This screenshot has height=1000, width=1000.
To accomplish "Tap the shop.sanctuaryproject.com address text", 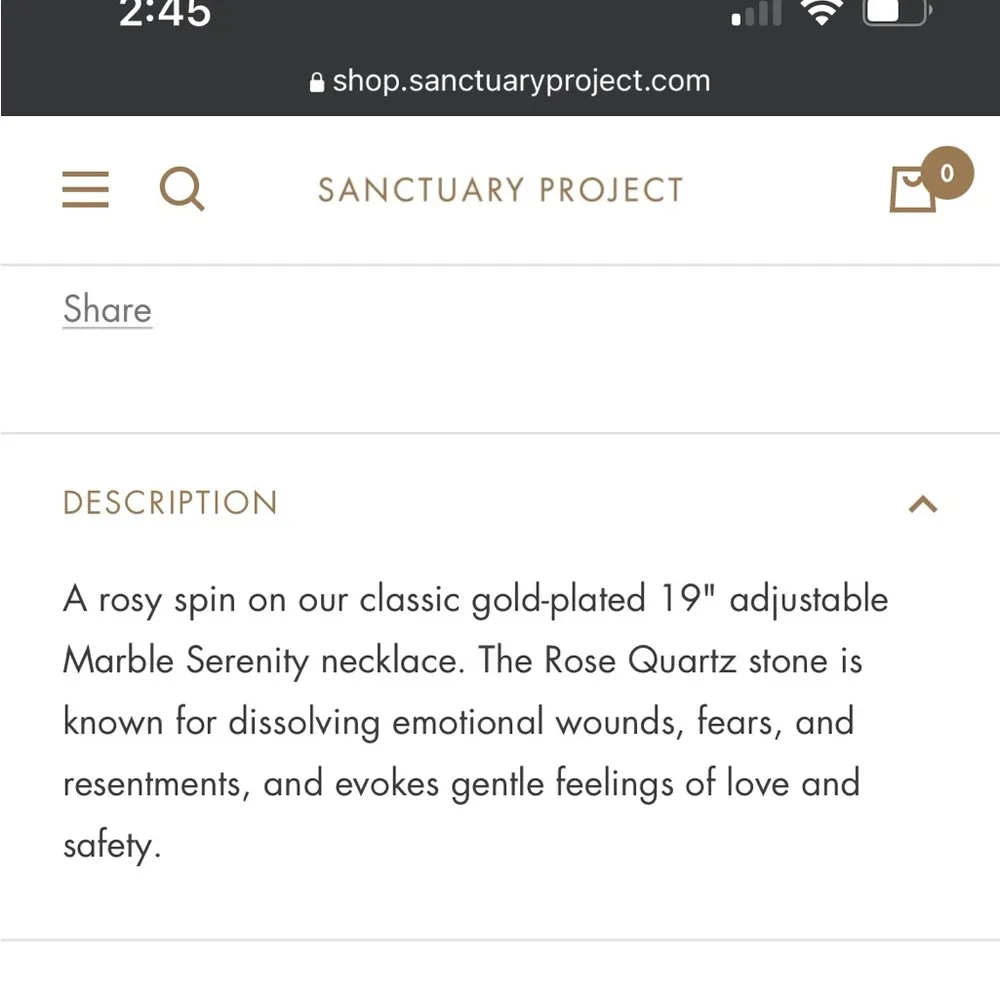I will tap(520, 81).
